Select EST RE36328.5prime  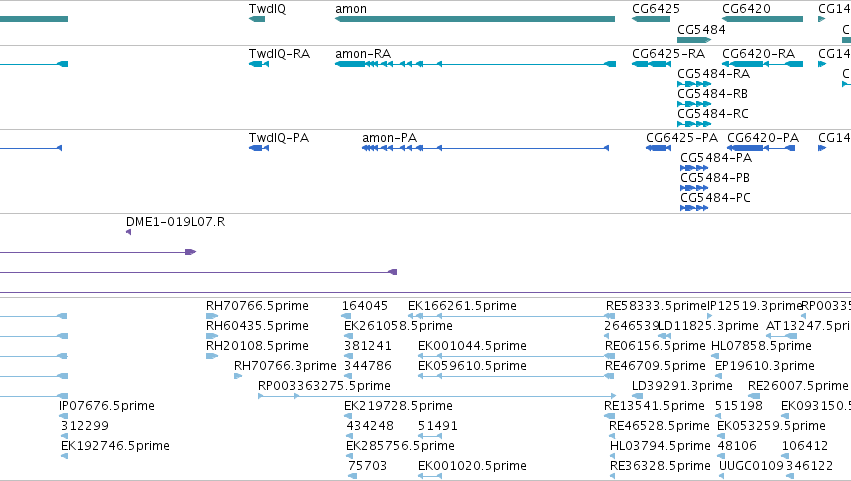tap(660, 466)
